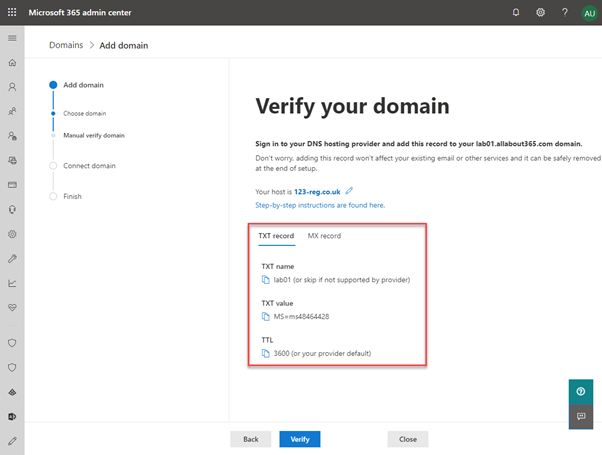Viewport: 602px width, 455px height.
Task: Open Support headset icon in sidebar
Action: [12, 210]
